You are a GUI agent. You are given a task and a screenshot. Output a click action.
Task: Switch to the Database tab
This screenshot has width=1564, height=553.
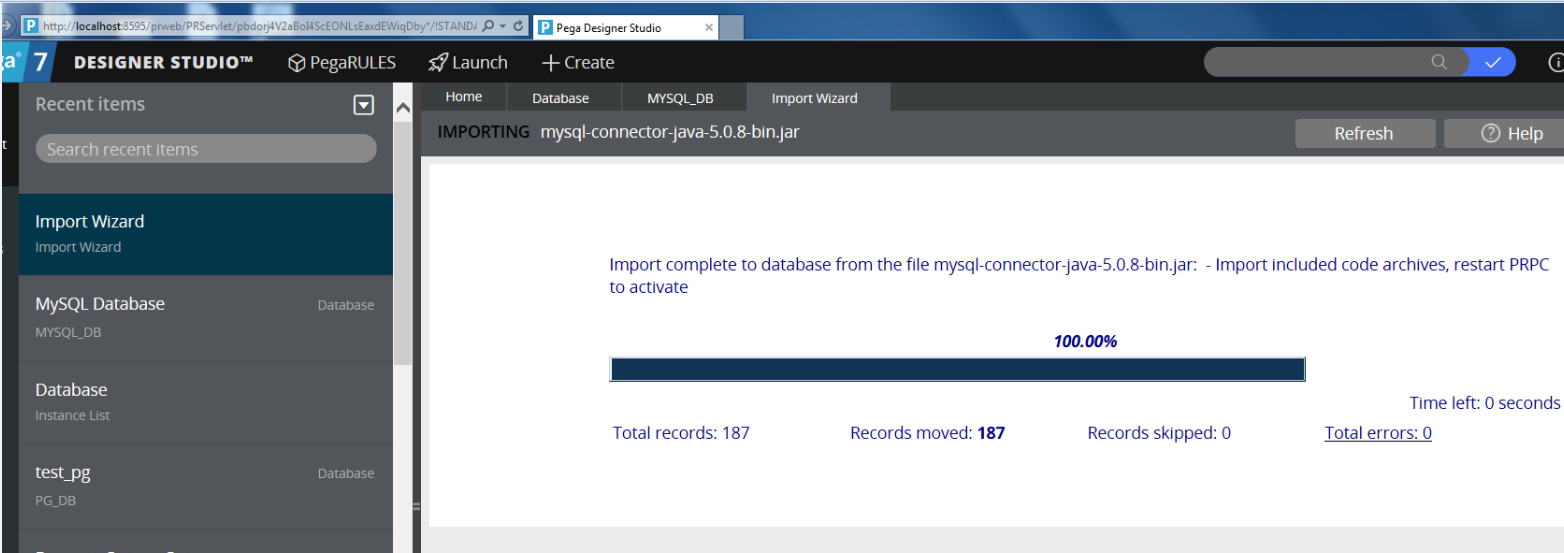coord(560,98)
